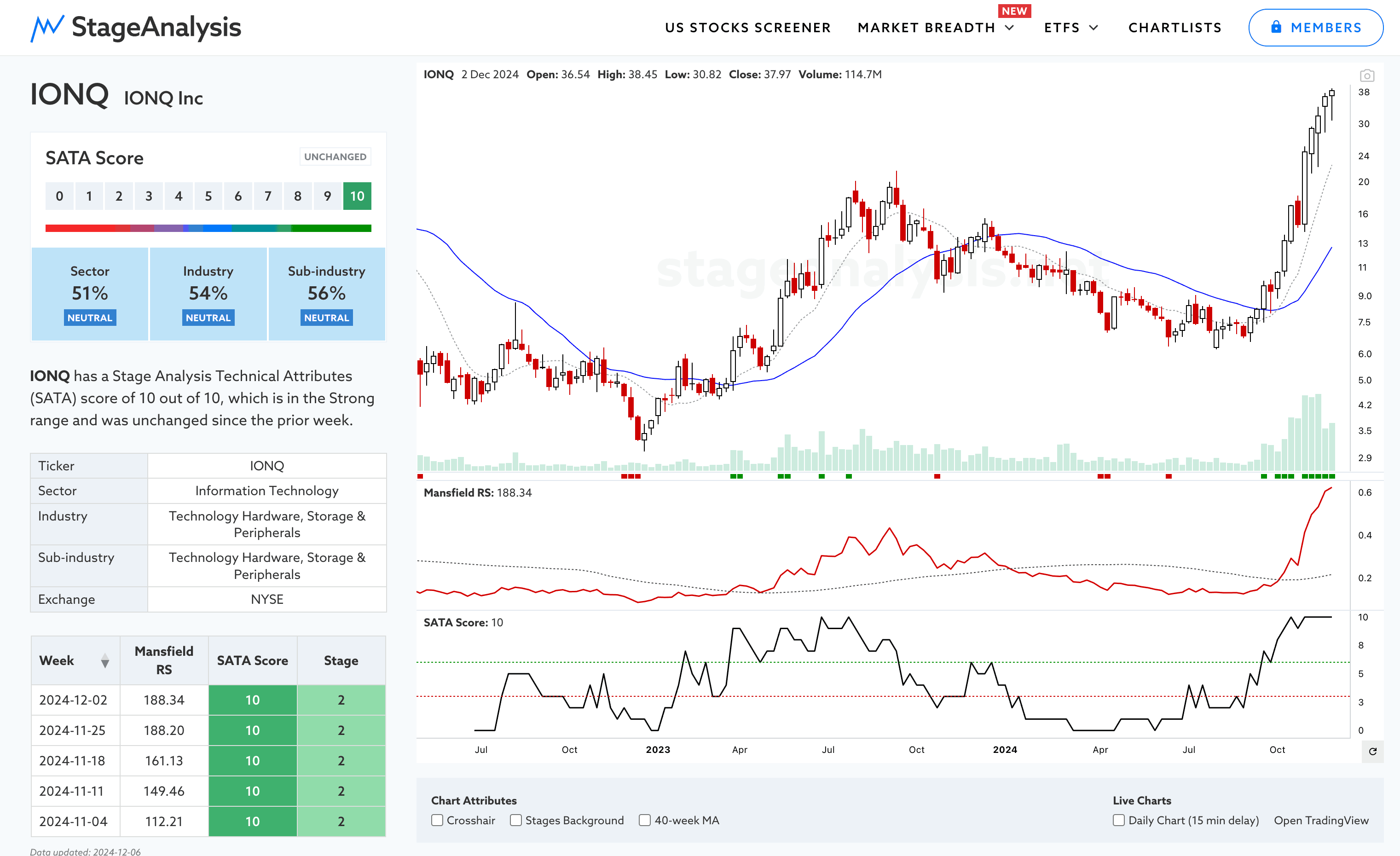Viewport: 1400px width, 856px height.
Task: Click the SATA Score column header
Action: click(x=252, y=660)
